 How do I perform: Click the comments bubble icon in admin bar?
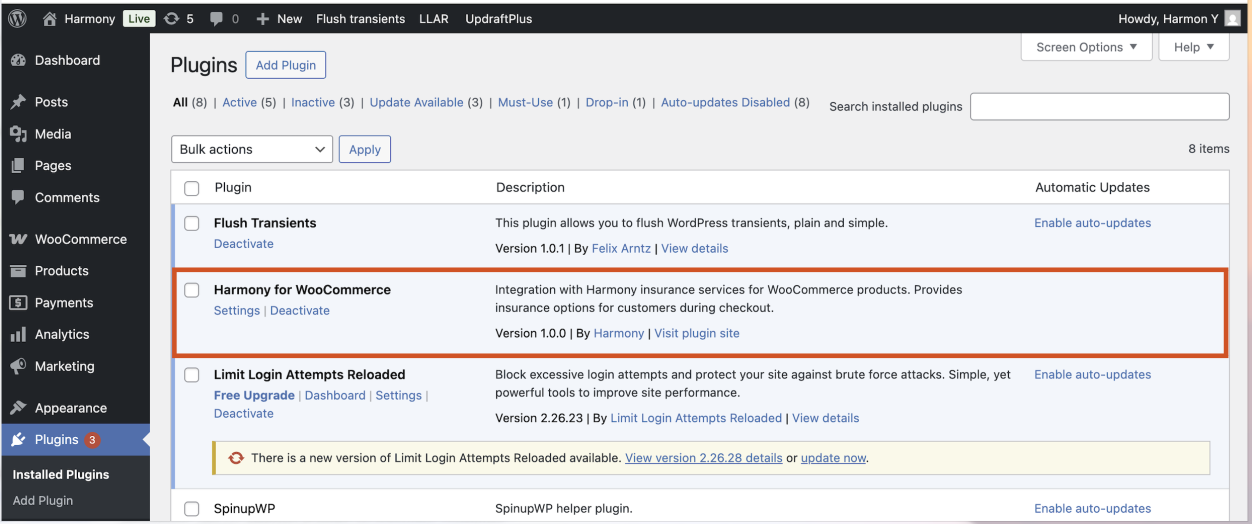click(215, 18)
